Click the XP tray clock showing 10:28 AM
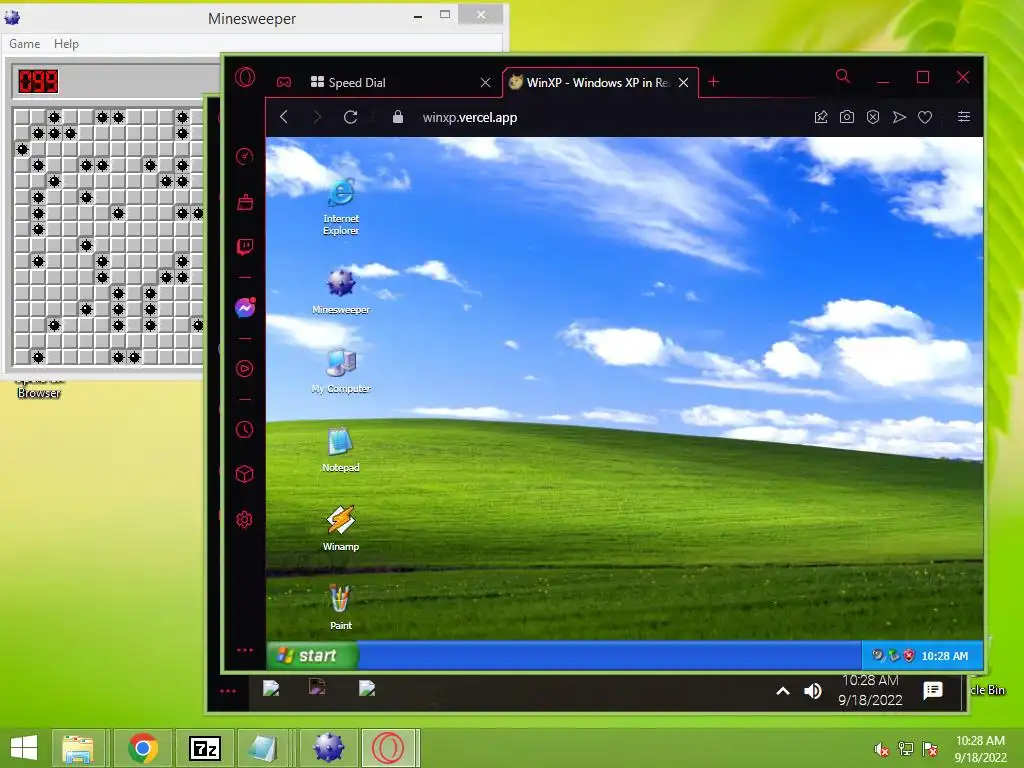 click(x=944, y=656)
